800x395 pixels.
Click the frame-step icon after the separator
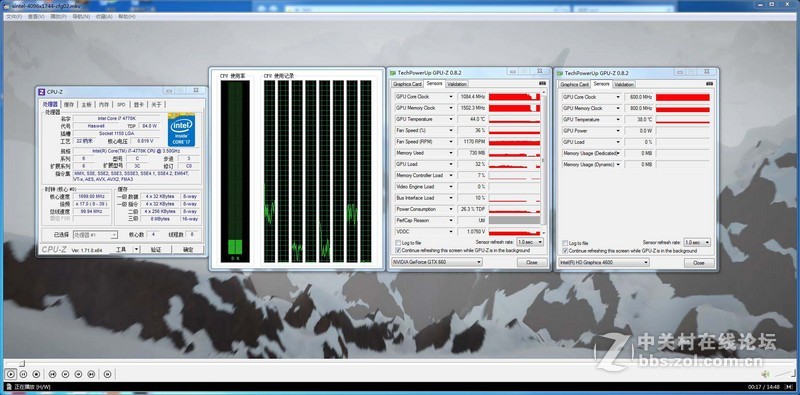107,374
